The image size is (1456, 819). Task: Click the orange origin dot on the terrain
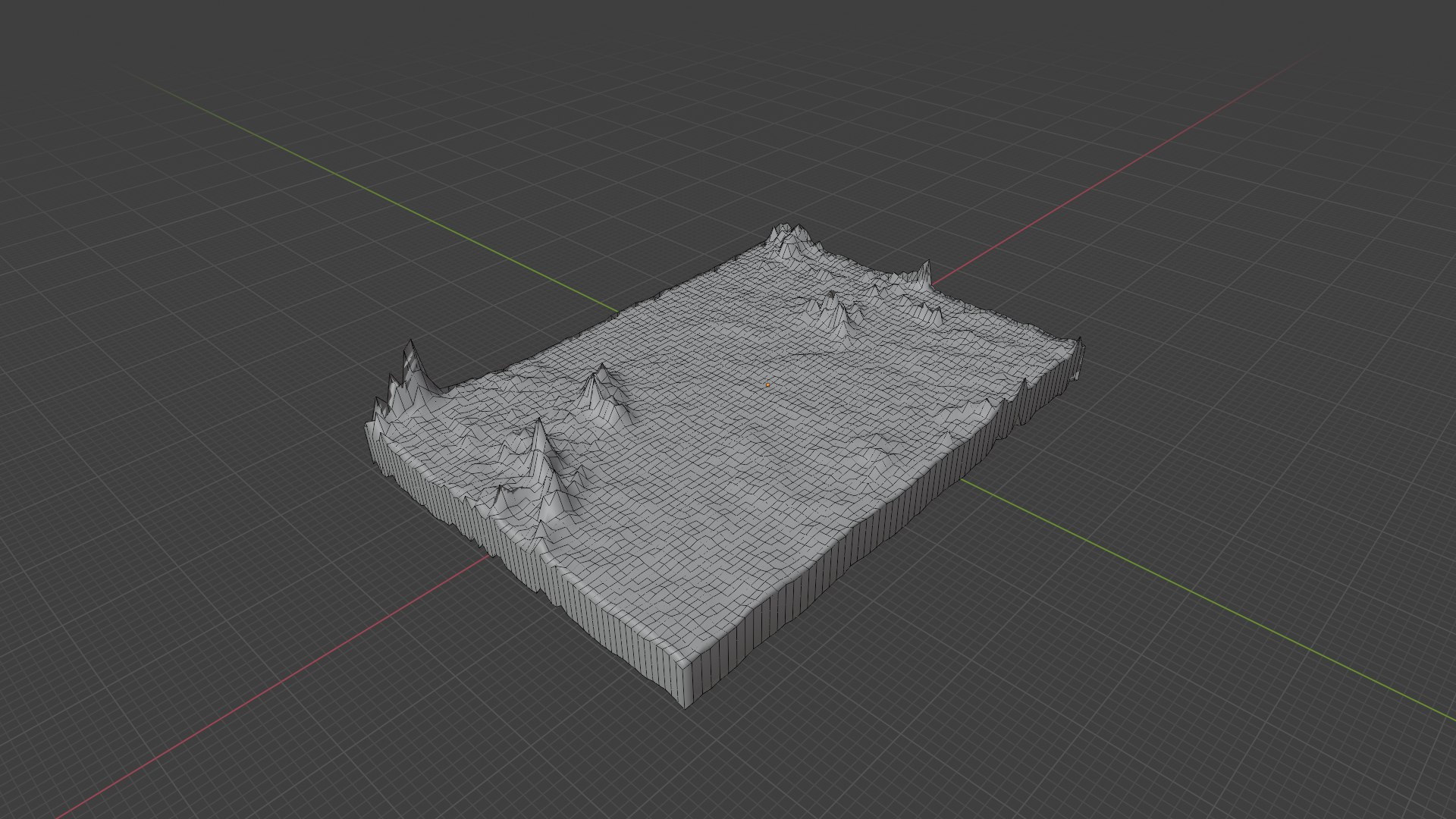click(767, 385)
